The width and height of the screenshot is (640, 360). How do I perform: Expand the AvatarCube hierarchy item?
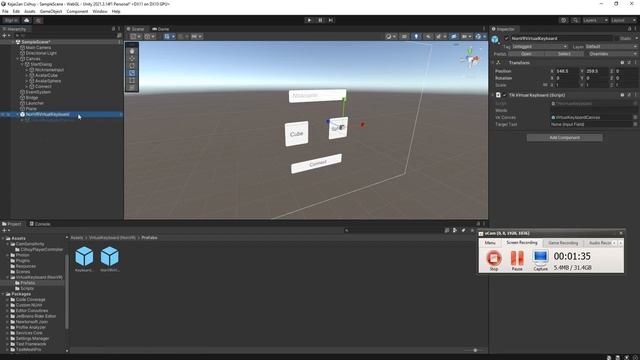coord(27,76)
